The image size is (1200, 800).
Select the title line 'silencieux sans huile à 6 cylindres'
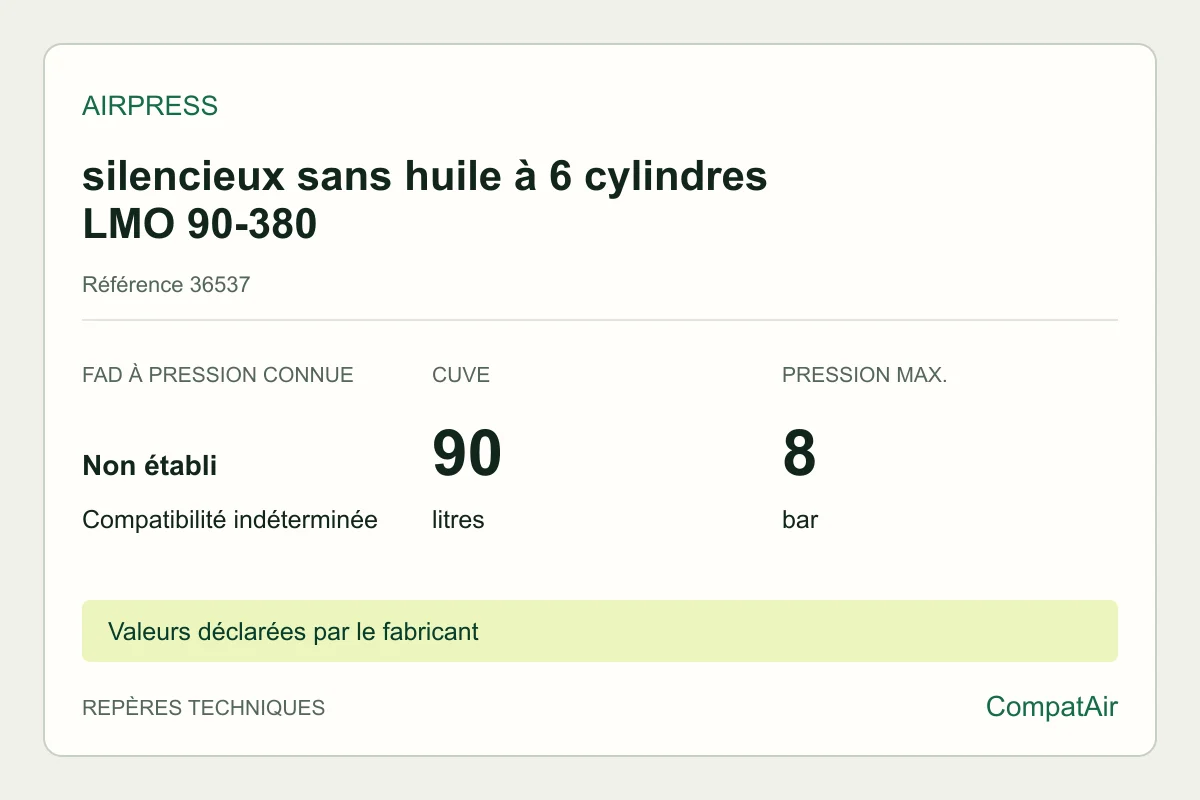click(425, 176)
